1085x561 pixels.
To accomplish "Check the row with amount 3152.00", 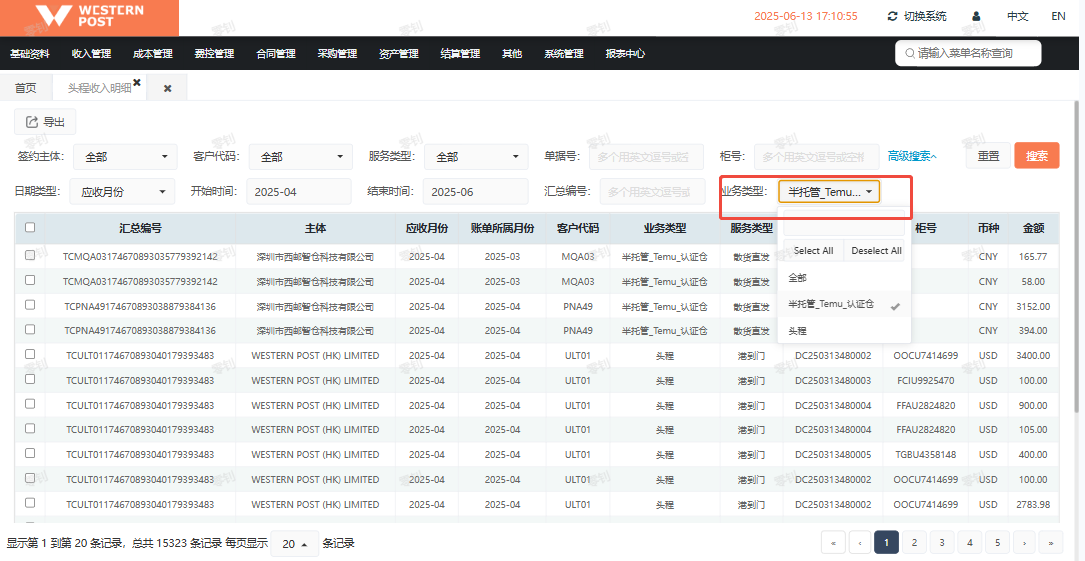I will [30, 305].
